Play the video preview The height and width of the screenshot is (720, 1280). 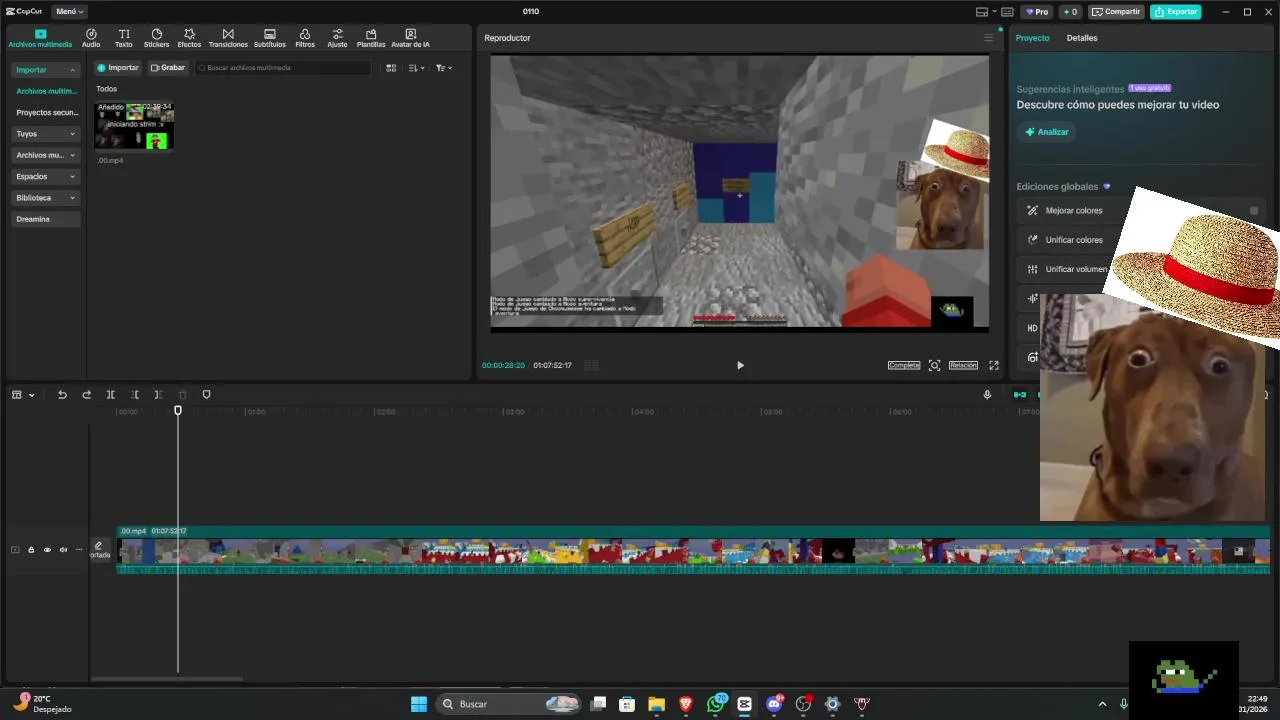tap(740, 365)
